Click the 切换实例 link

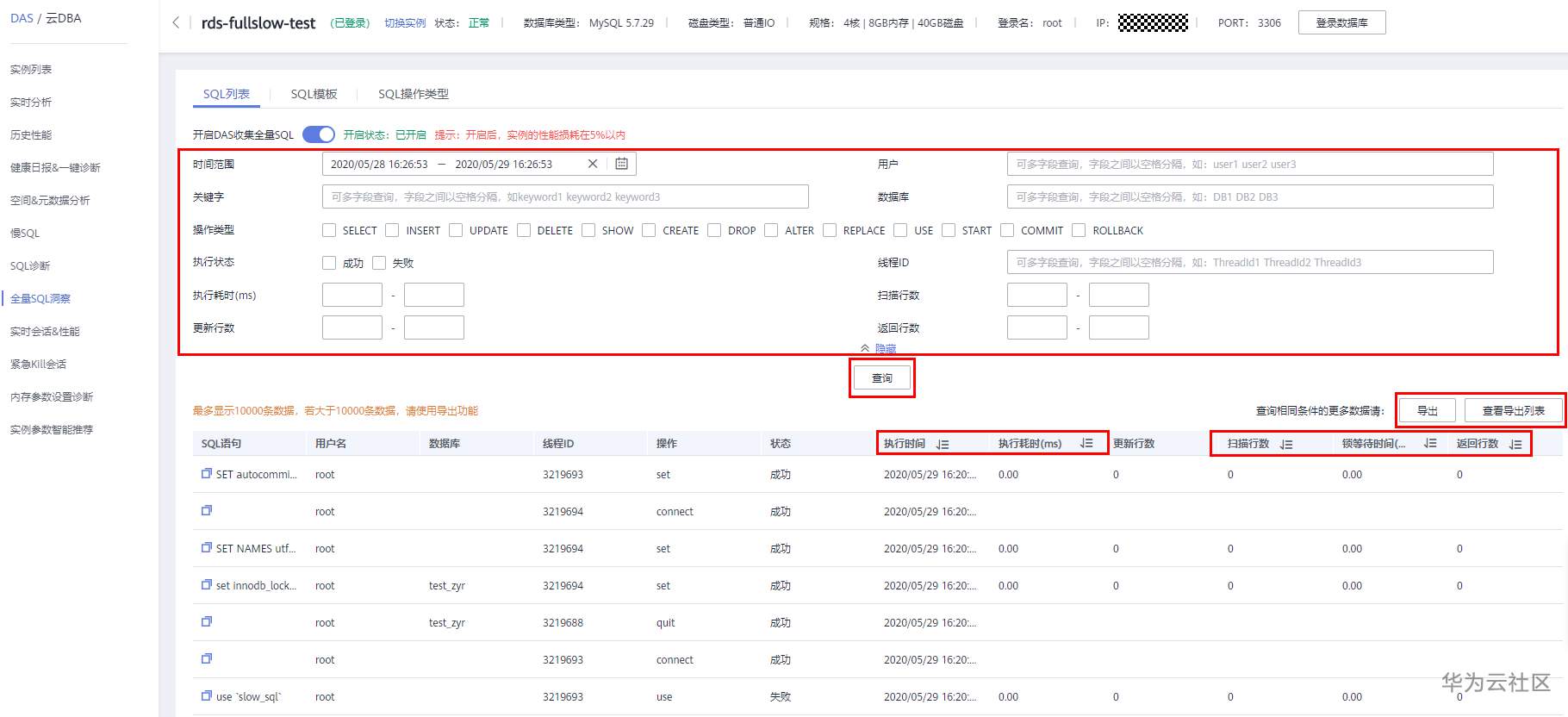pyautogui.click(x=405, y=22)
